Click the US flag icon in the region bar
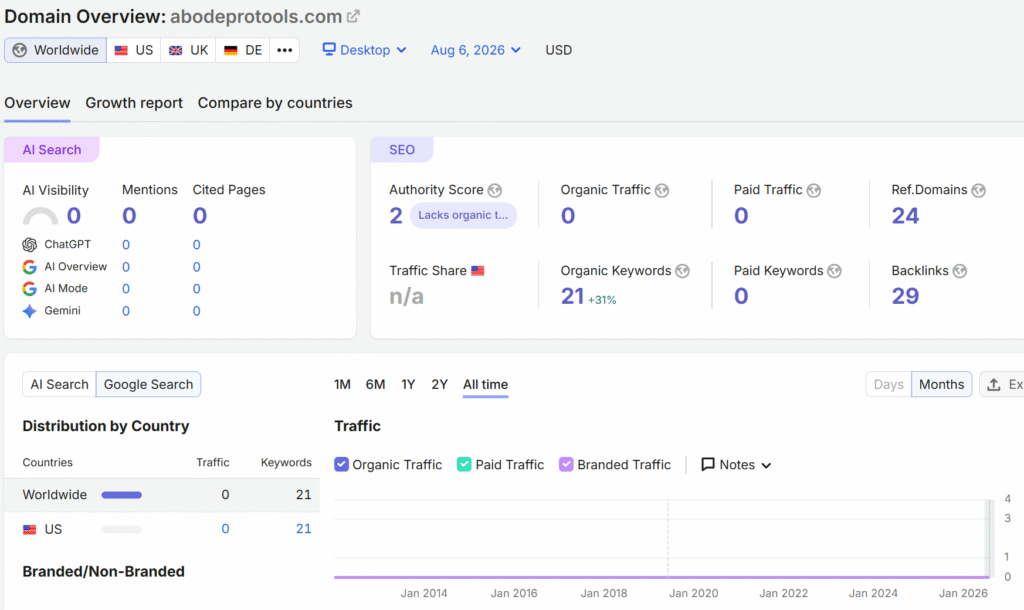 click(121, 50)
